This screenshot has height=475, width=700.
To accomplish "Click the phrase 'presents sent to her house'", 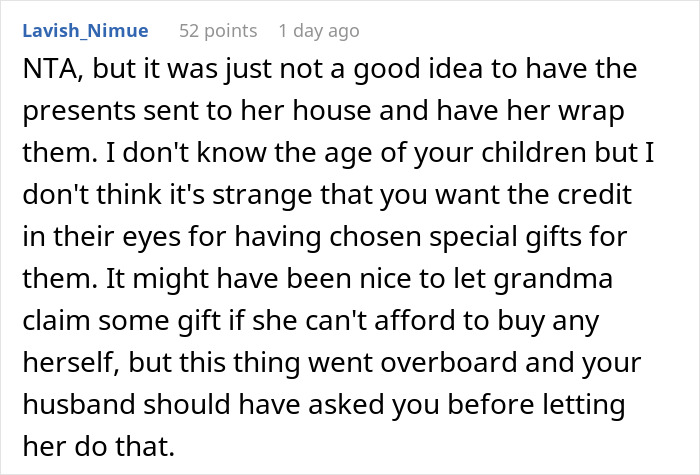I will (197, 111).
